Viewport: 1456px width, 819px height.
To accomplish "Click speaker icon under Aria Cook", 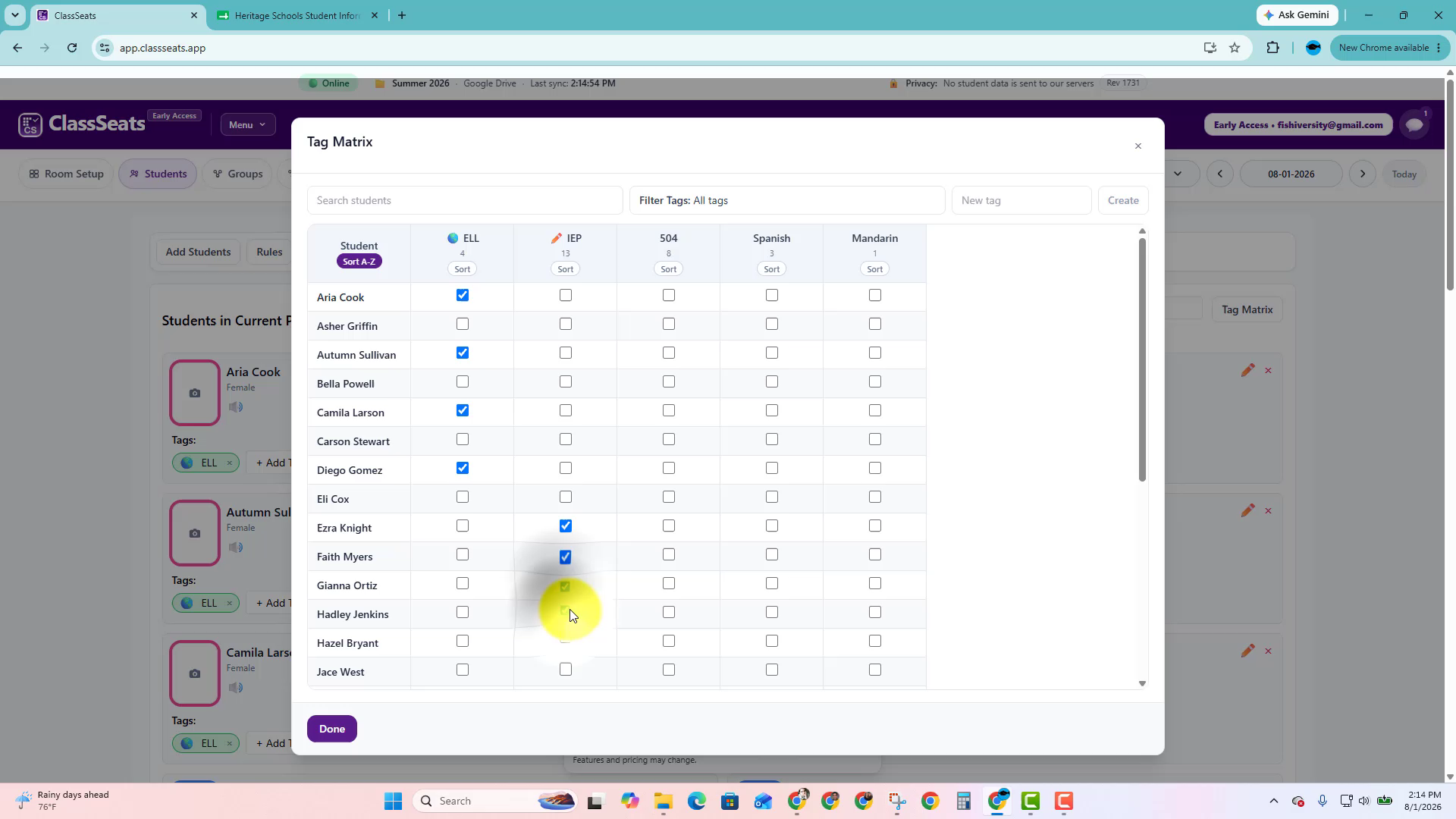I will click(236, 407).
